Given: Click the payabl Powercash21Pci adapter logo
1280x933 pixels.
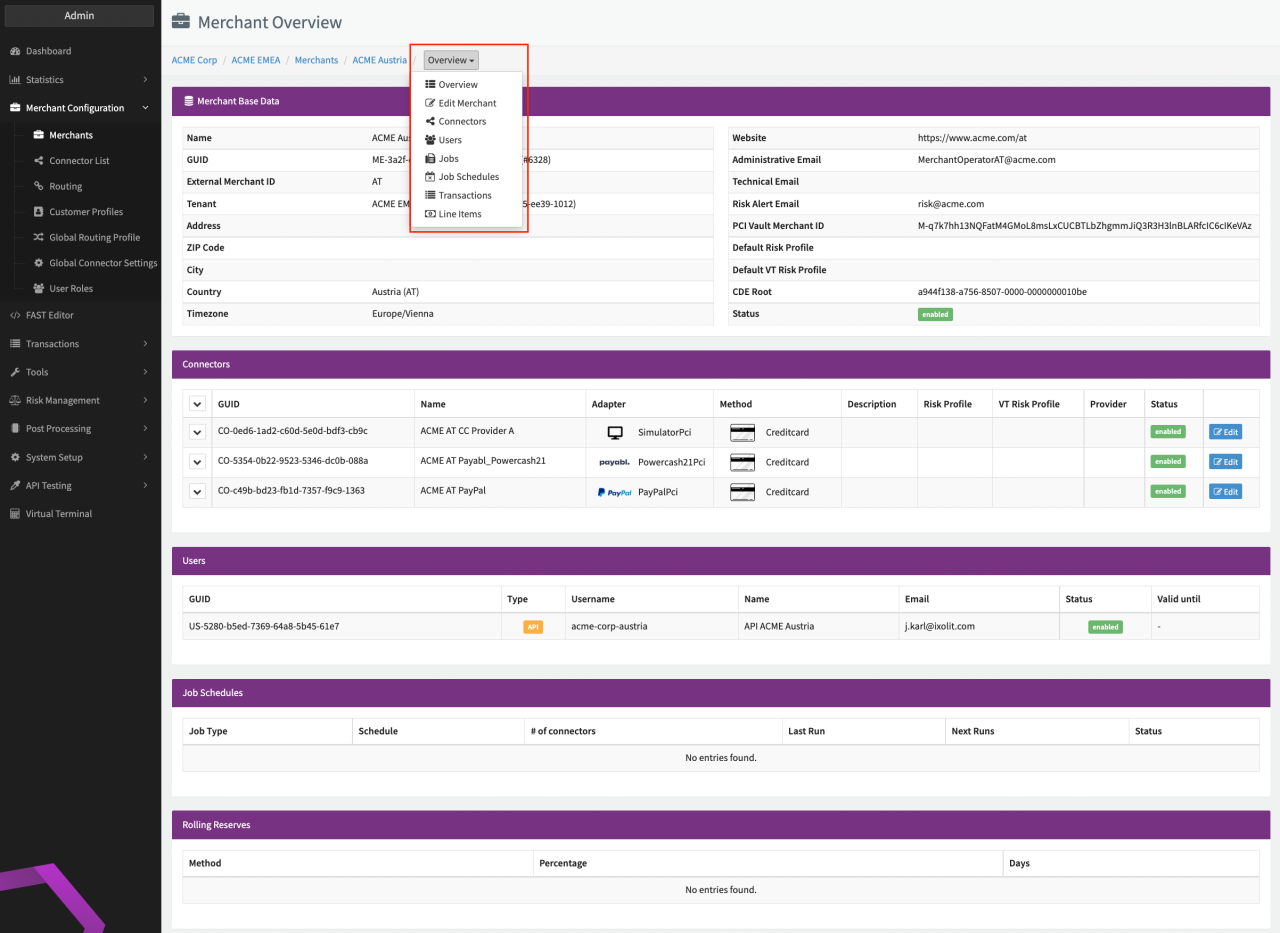Looking at the screenshot, I should pos(614,461).
